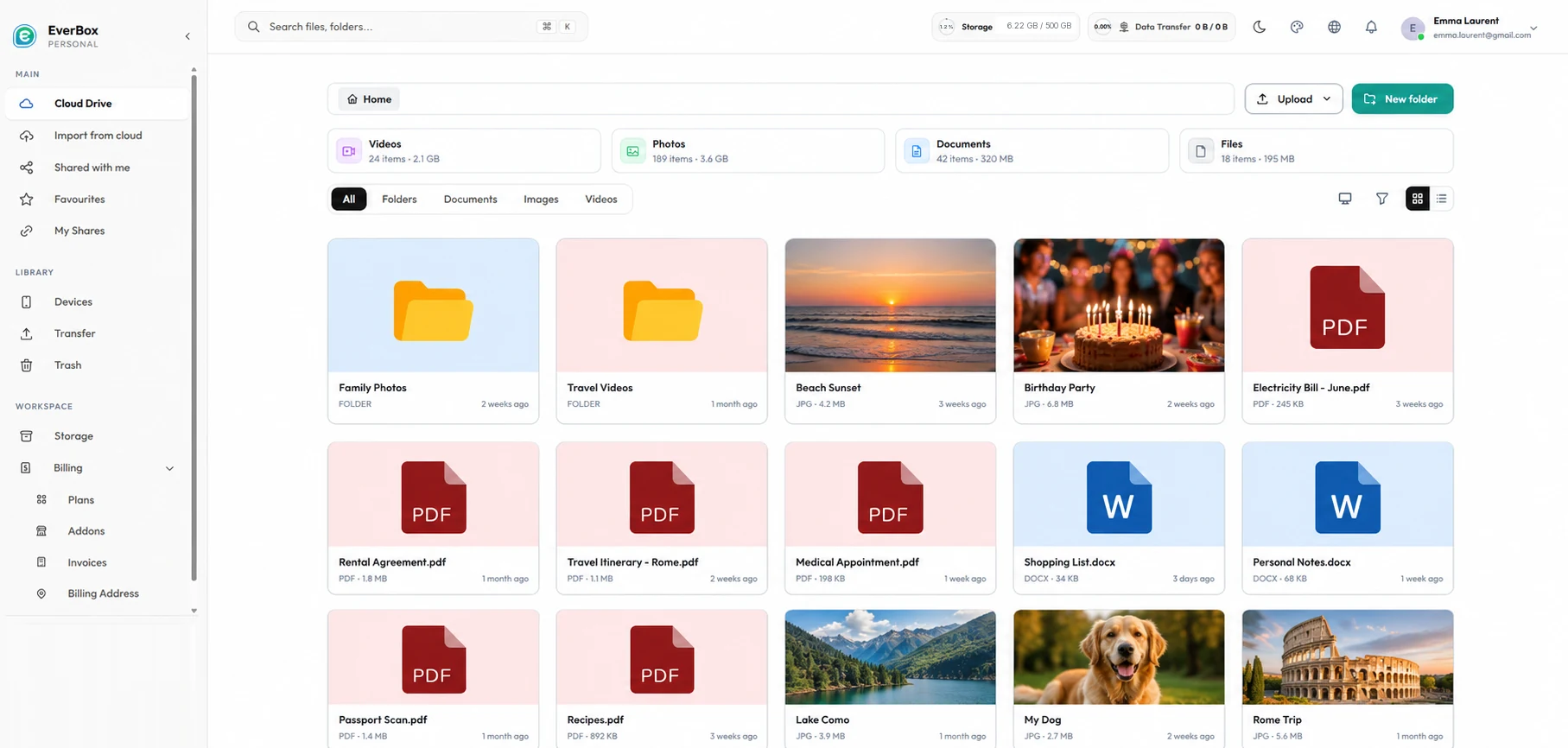This screenshot has height=748, width=1568.
Task: Open Beach Sunset image
Action: (x=890, y=331)
